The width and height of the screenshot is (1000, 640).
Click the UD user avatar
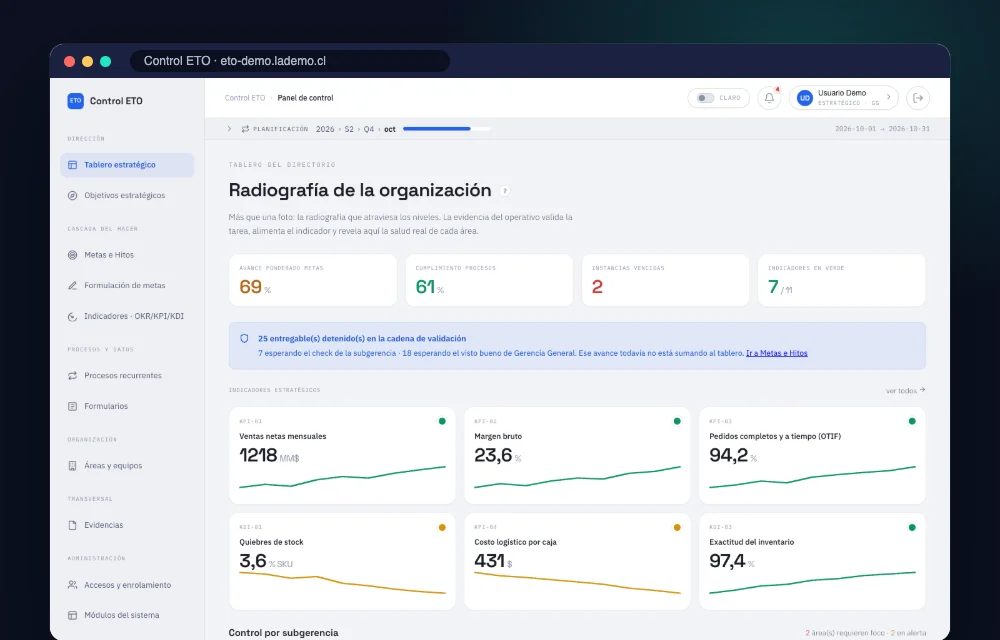(x=805, y=98)
